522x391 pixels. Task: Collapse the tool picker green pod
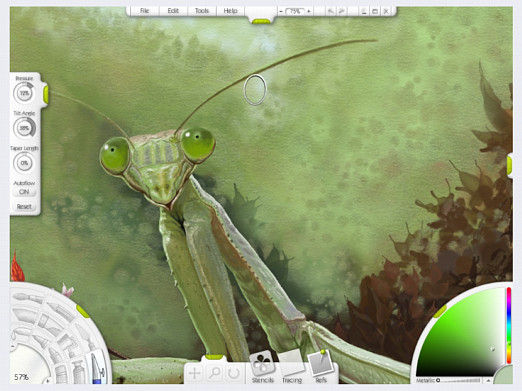tap(83, 311)
